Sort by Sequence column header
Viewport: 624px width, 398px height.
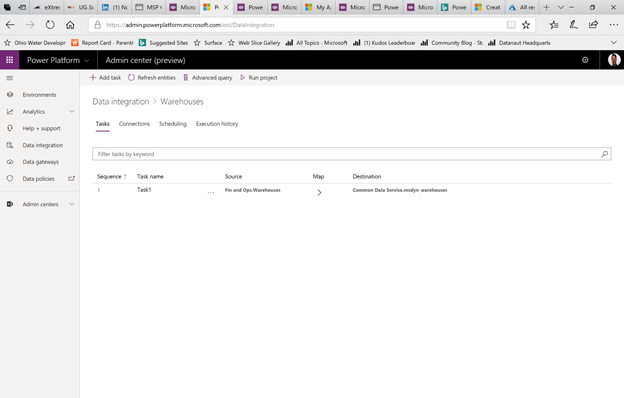112,176
